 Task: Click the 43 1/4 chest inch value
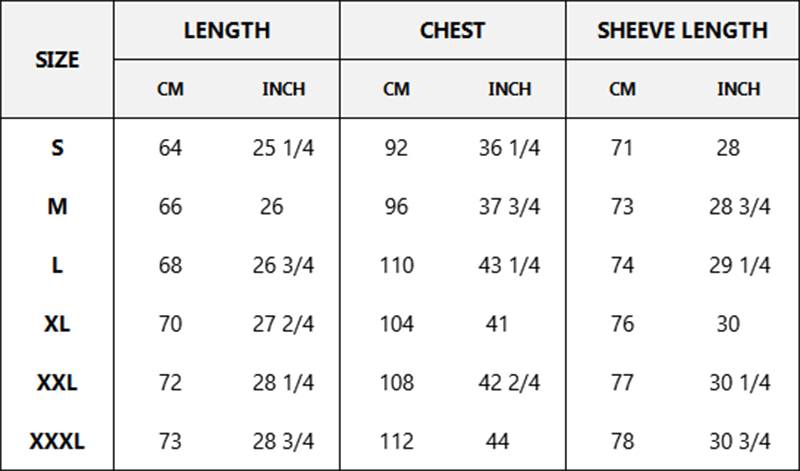tap(509, 265)
